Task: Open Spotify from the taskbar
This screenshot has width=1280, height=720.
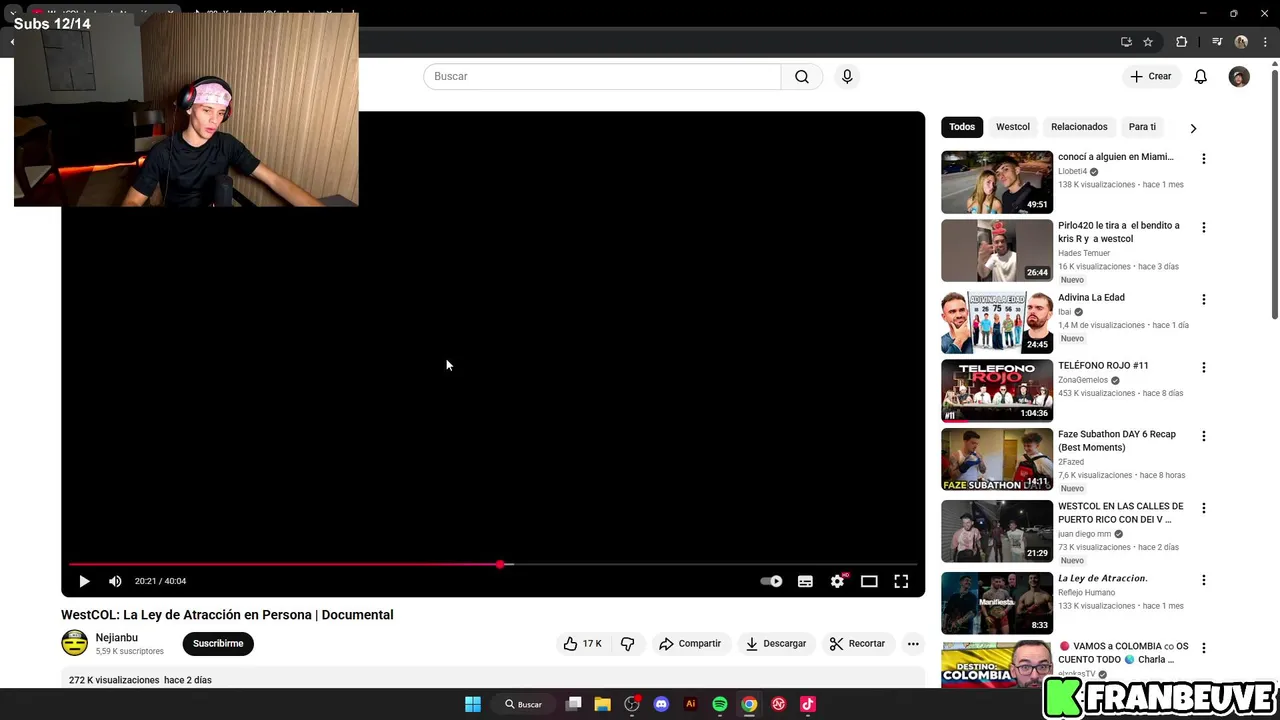Action: pyautogui.click(x=720, y=704)
